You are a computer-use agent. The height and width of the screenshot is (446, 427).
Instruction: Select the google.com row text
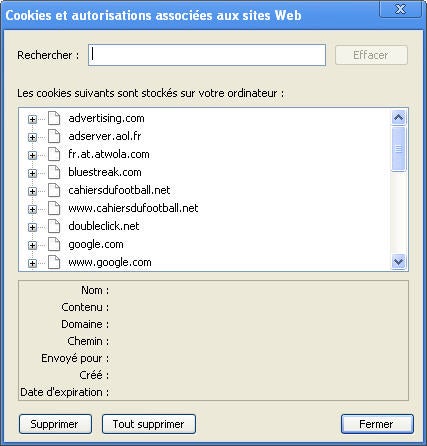point(96,244)
